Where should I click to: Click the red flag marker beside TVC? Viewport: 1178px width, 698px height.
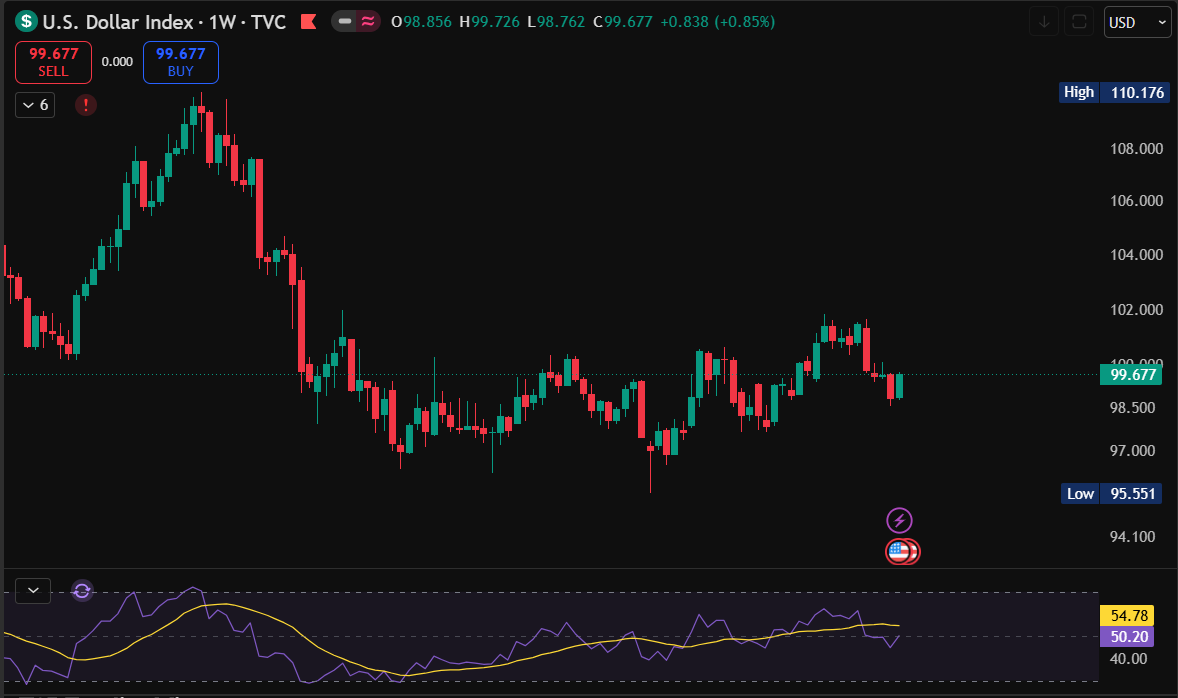coord(308,22)
